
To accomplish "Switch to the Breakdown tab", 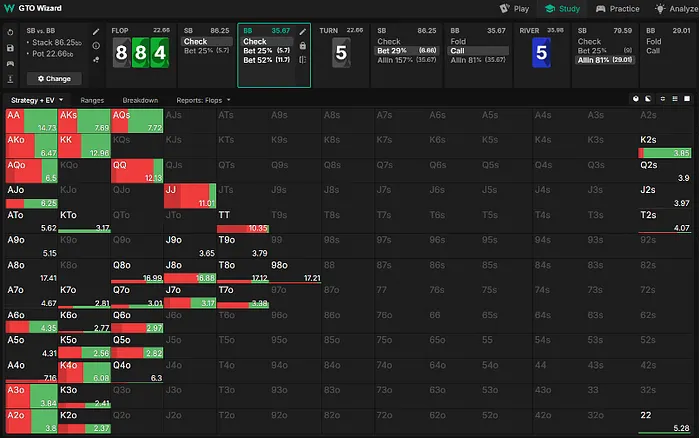I will (x=140, y=100).
